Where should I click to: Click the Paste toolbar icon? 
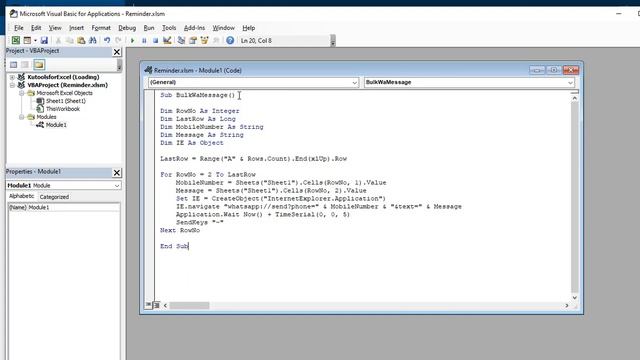[x=81, y=40]
